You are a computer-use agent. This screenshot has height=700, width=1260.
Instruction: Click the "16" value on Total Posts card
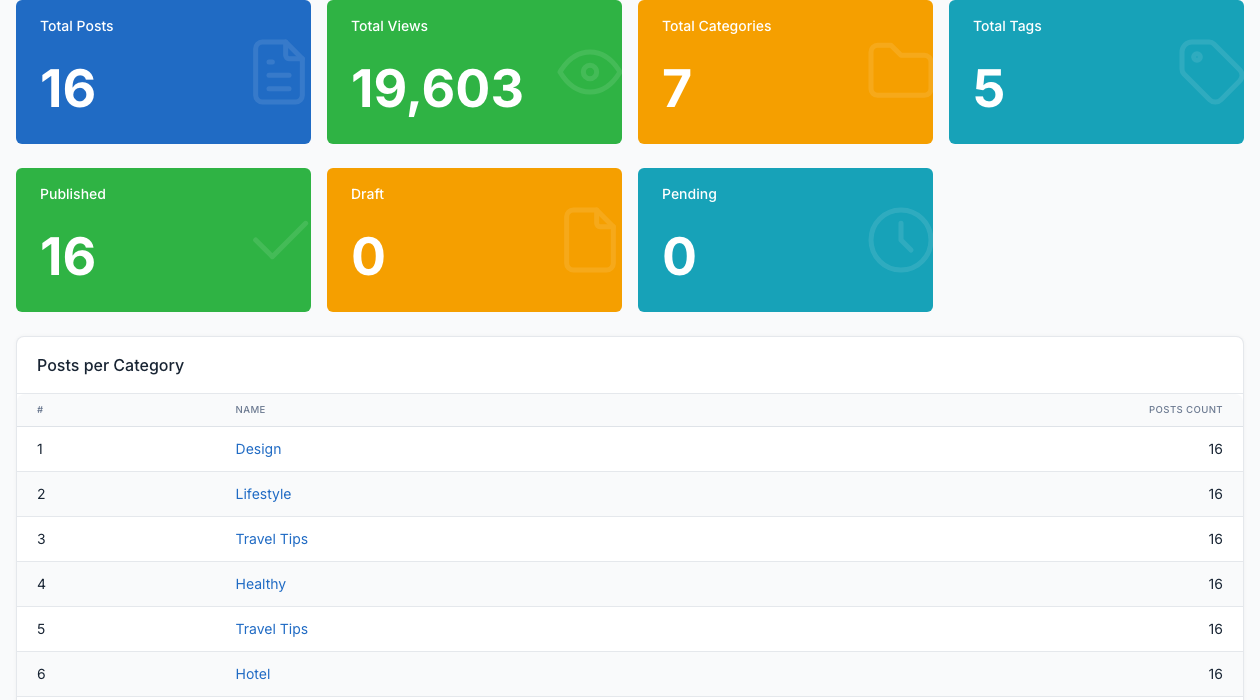coord(68,88)
